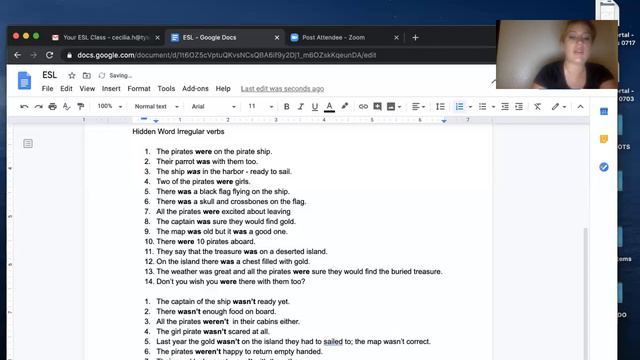Open the font size 11 dropdown
Screen dimensions: 640x360
(x=261, y=107)
